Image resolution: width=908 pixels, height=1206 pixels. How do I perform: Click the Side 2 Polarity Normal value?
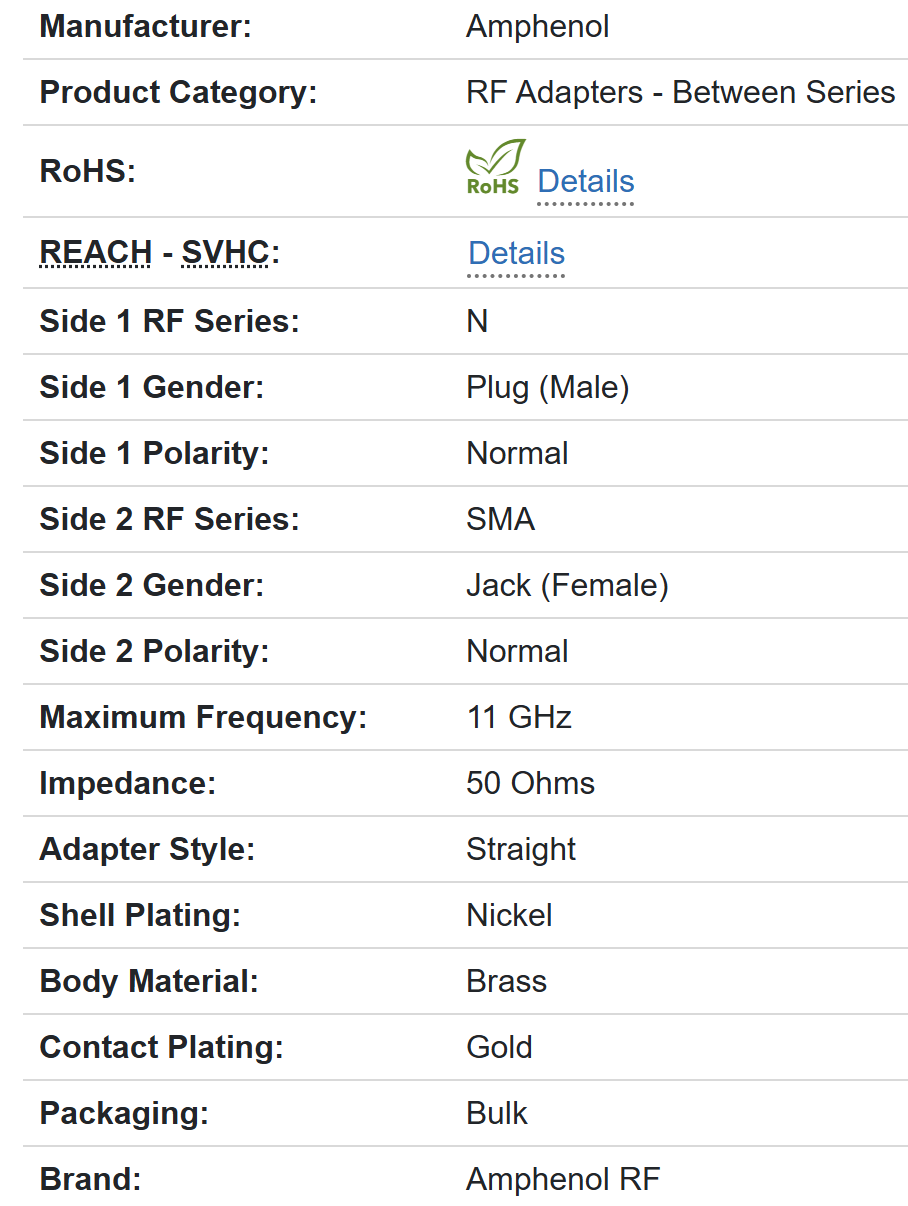pyautogui.click(x=517, y=652)
